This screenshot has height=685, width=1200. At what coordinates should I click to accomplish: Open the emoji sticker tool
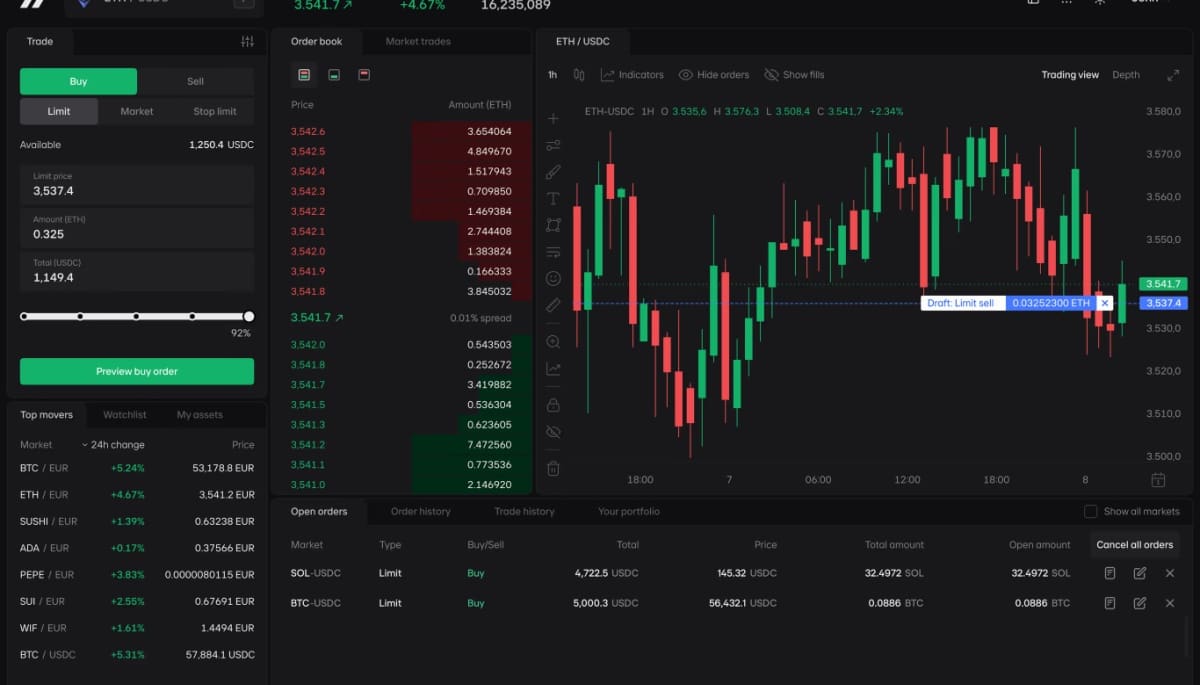(553, 279)
